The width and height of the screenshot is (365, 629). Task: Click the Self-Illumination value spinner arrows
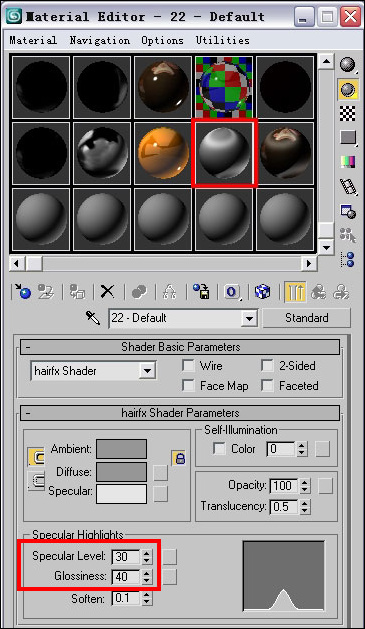302,449
